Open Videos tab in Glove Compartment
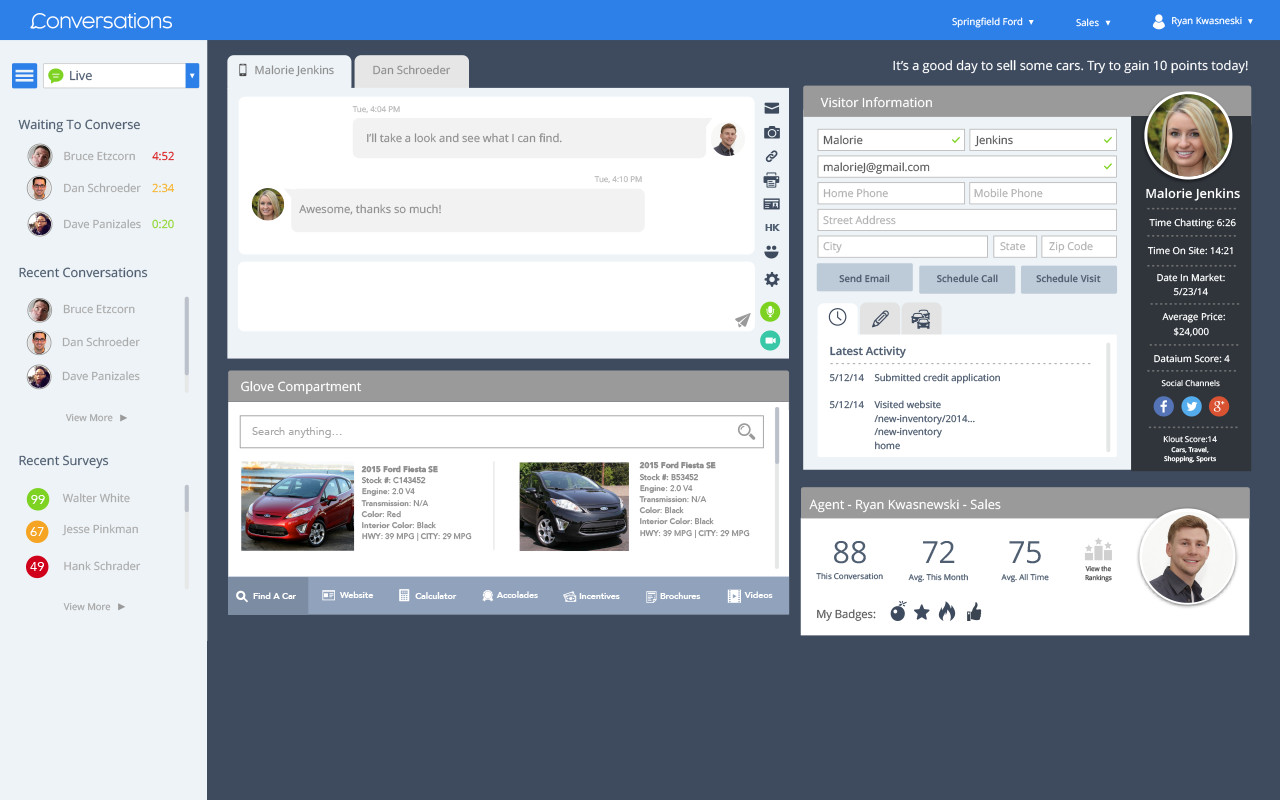Image resolution: width=1280 pixels, height=800 pixels. (x=750, y=596)
